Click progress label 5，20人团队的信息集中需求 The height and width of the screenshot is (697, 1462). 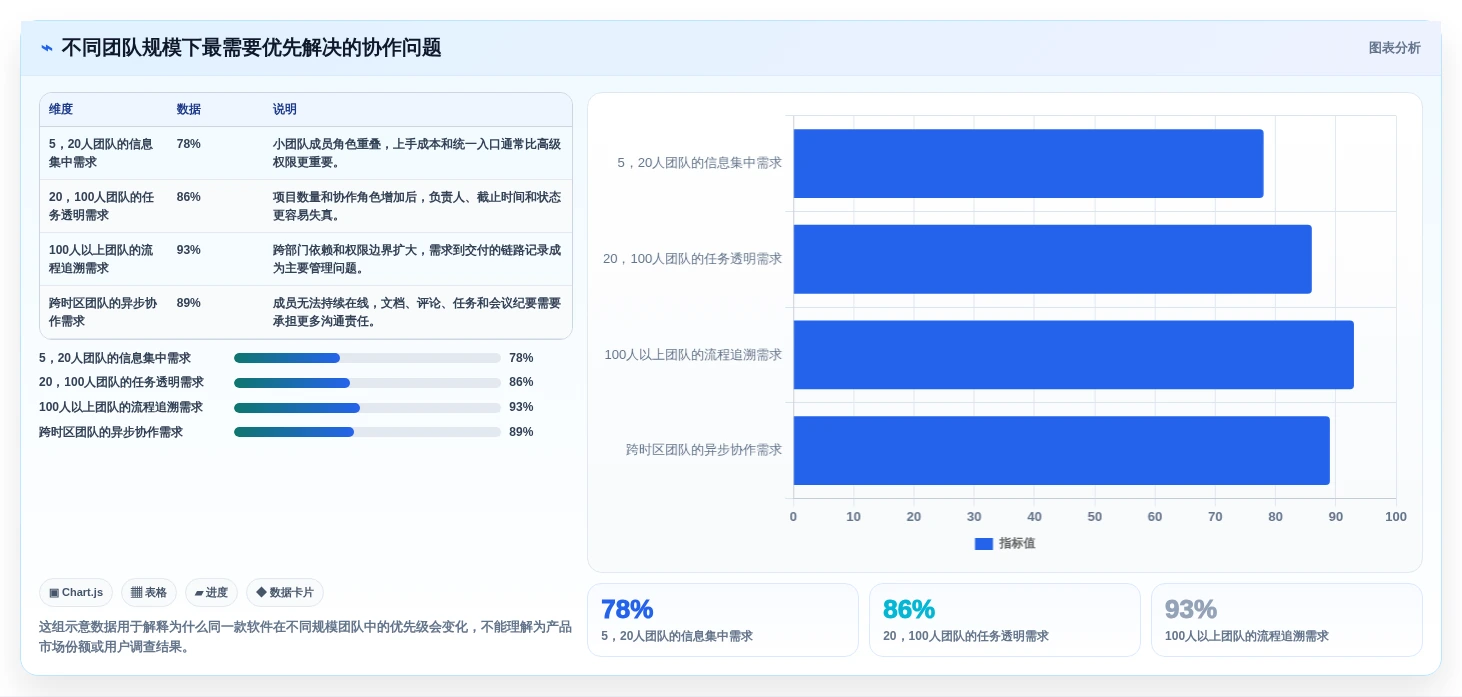coord(115,358)
